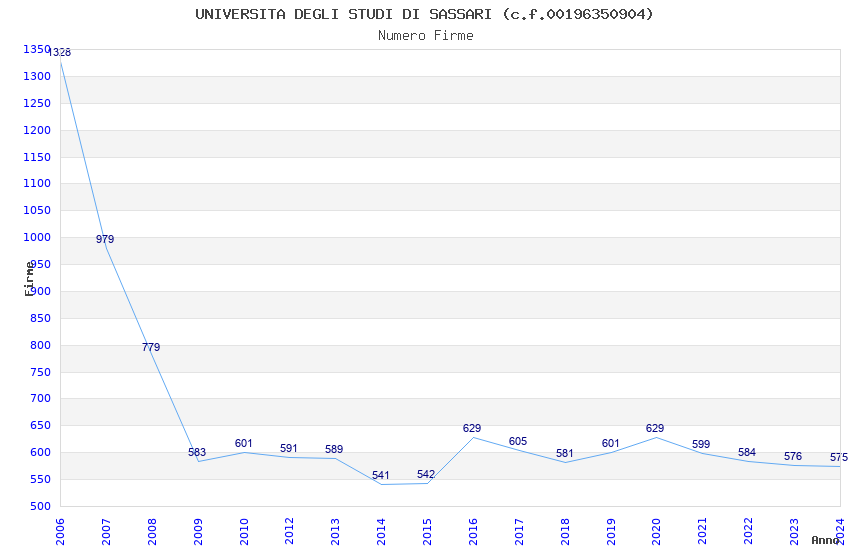The height and width of the screenshot is (550, 850).
Task: Click the x-axis year label 2012
Action: coord(289,532)
